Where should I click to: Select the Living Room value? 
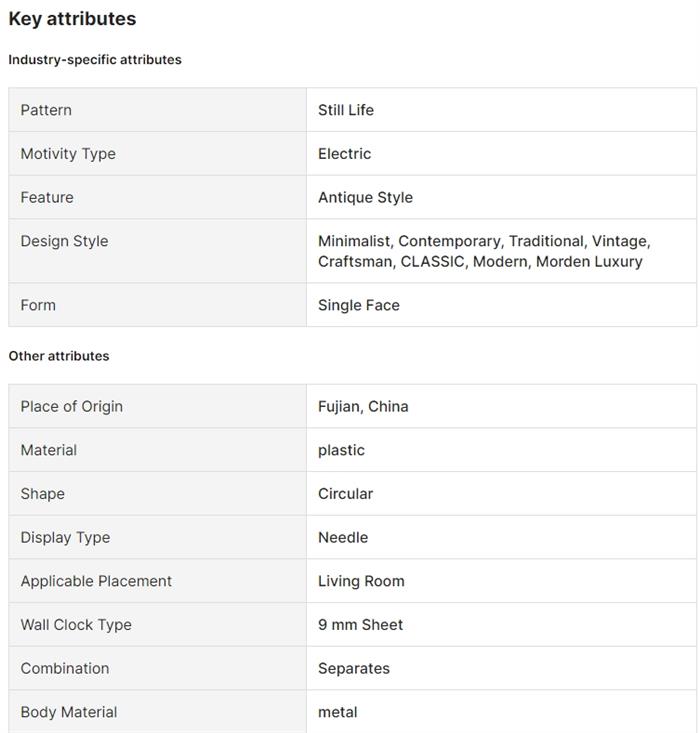[361, 582]
